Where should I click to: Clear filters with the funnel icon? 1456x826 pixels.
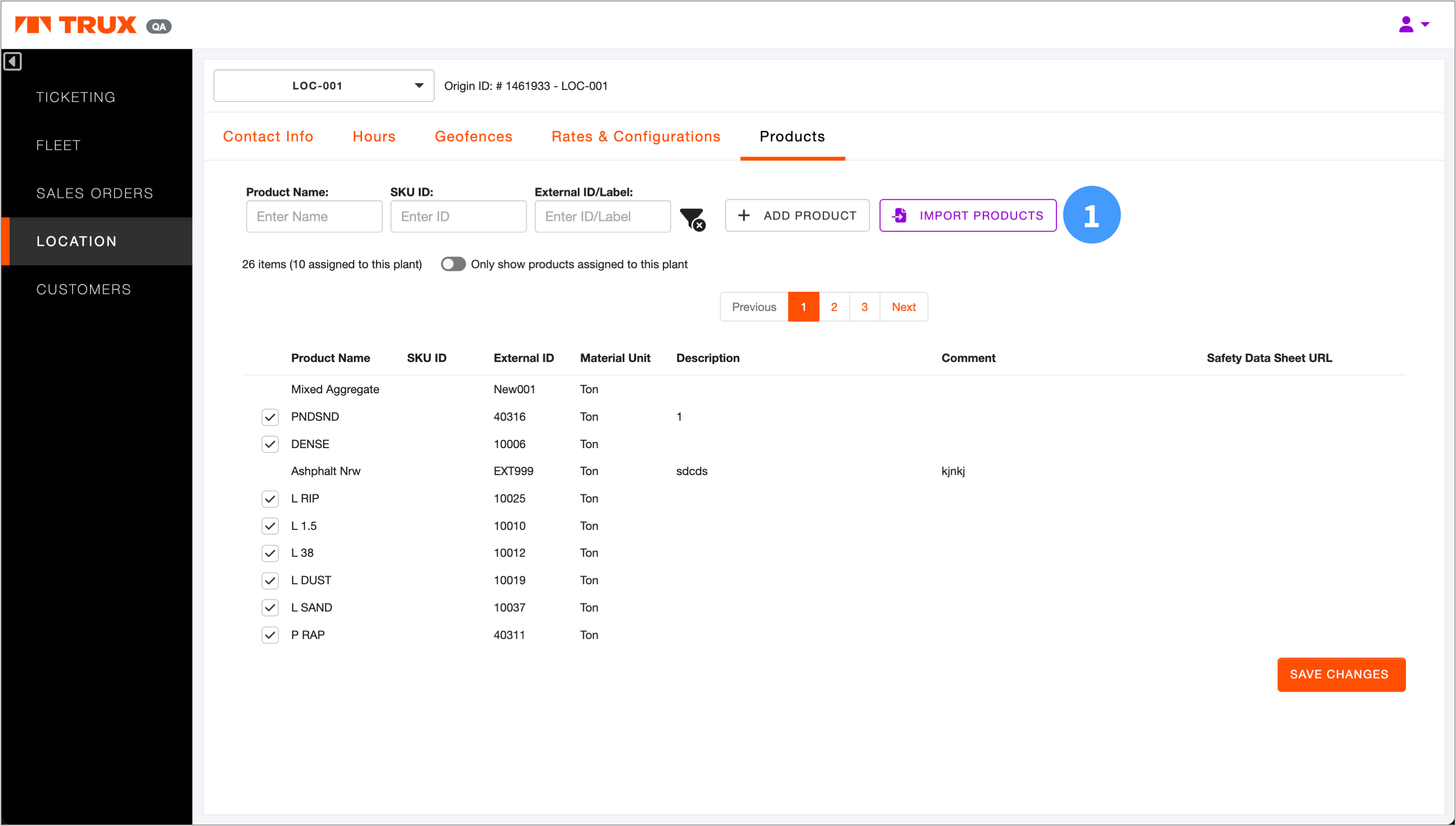pos(692,219)
